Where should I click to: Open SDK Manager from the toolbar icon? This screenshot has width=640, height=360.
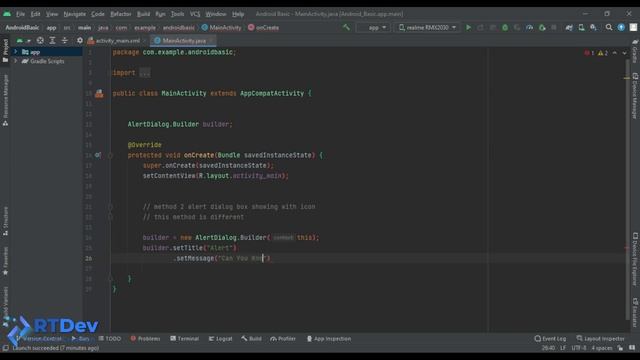pyautogui.click(x=593, y=27)
